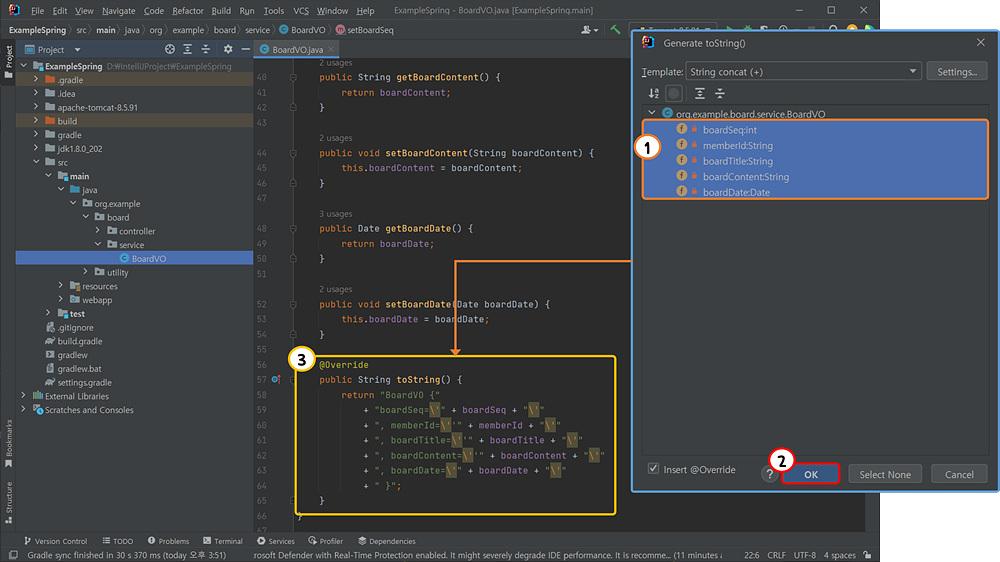The image size is (1000, 562).
Task: Open the Refactor menu
Action: (x=187, y=11)
